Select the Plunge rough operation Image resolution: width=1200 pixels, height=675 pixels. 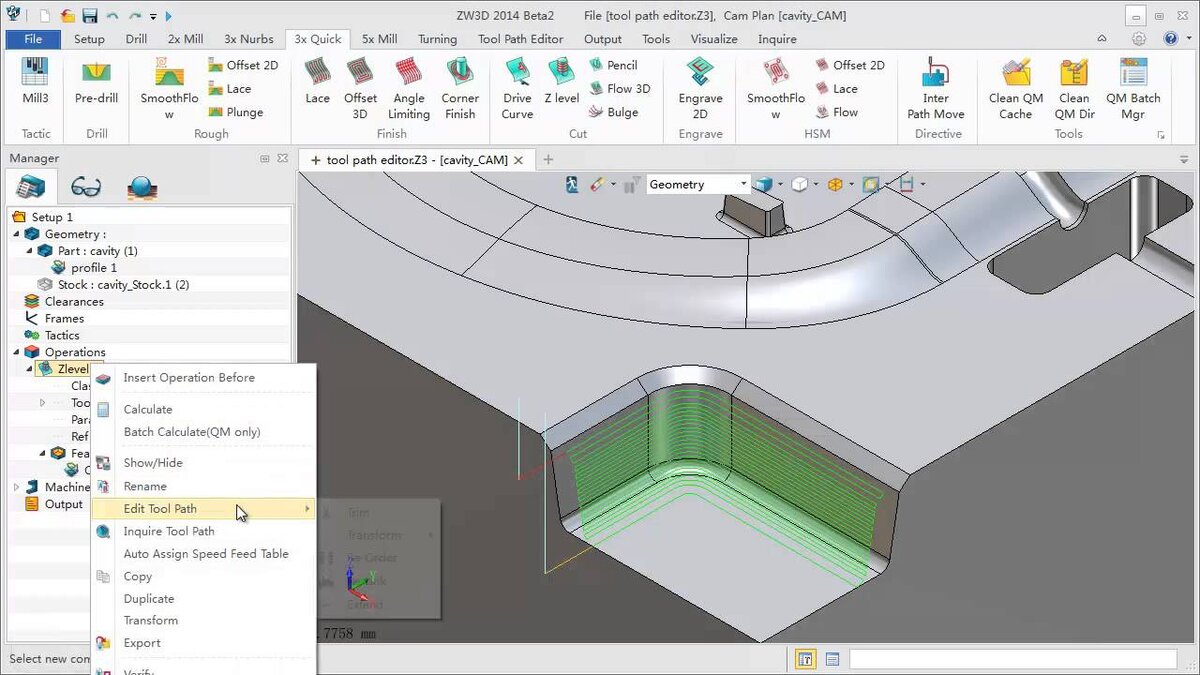click(x=235, y=112)
